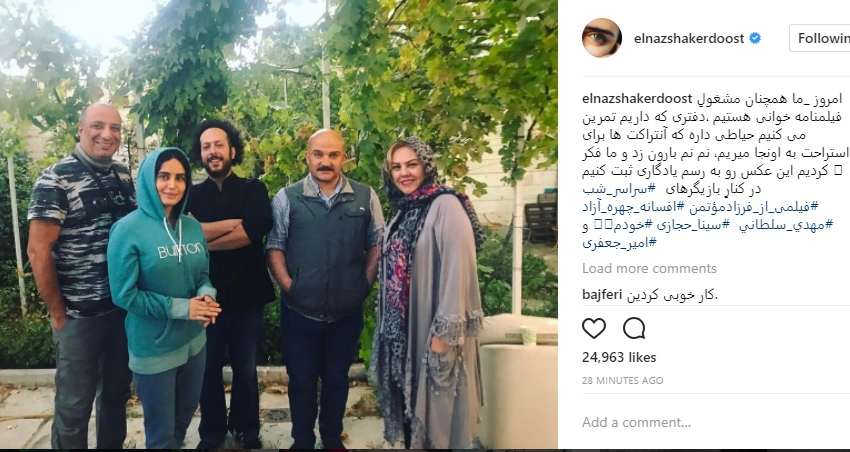Open the #سراسر_شب hashtag
Image resolution: width=850 pixels, height=452 pixels.
[620, 189]
